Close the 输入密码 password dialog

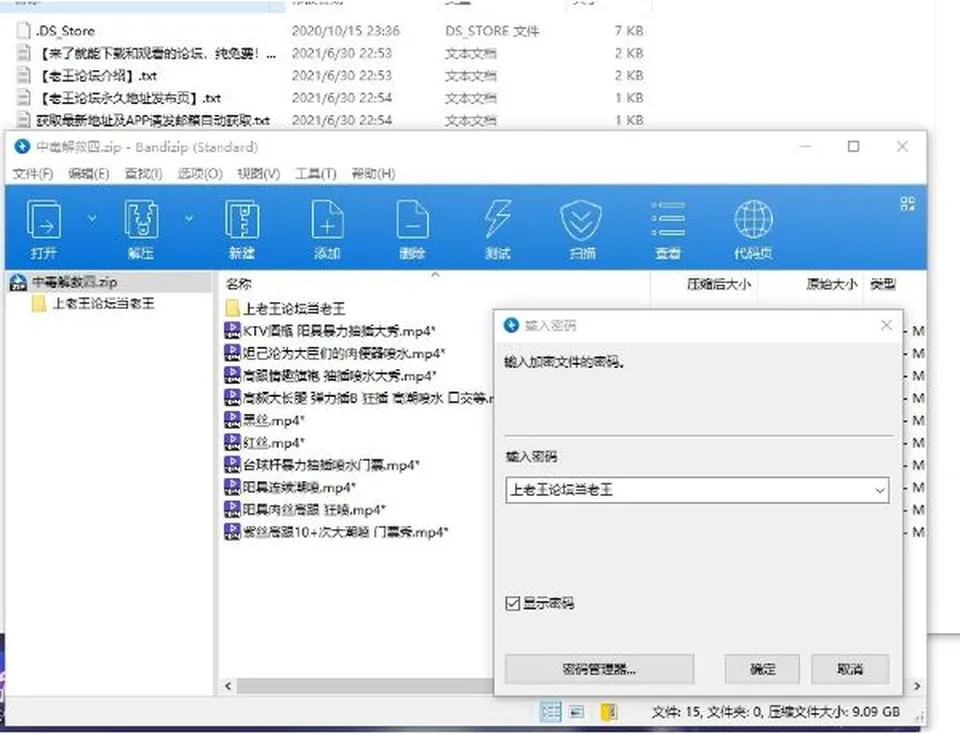point(886,325)
